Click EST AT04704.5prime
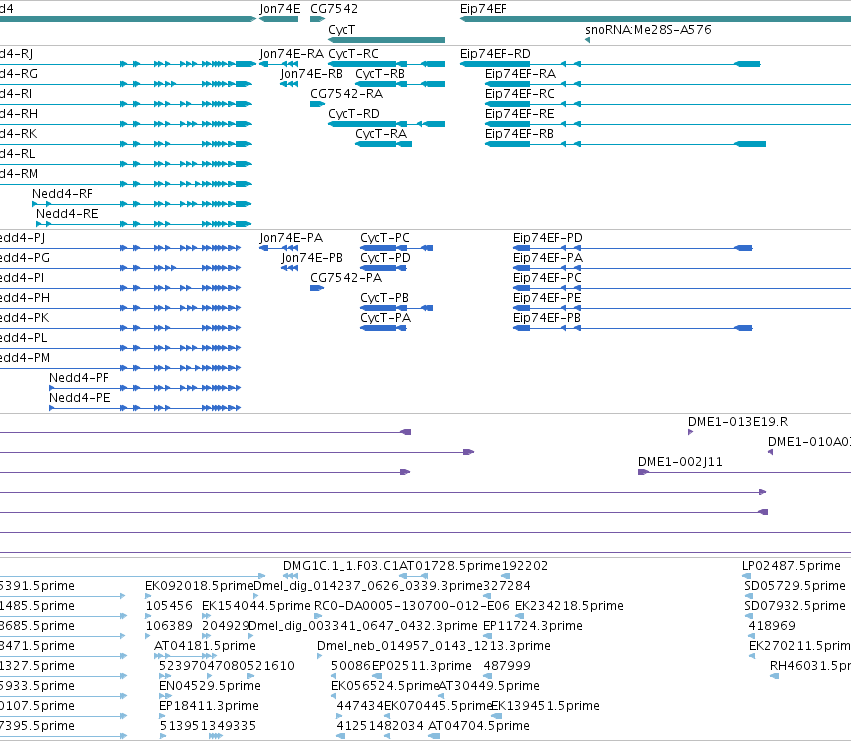851x741 pixels. (479, 726)
